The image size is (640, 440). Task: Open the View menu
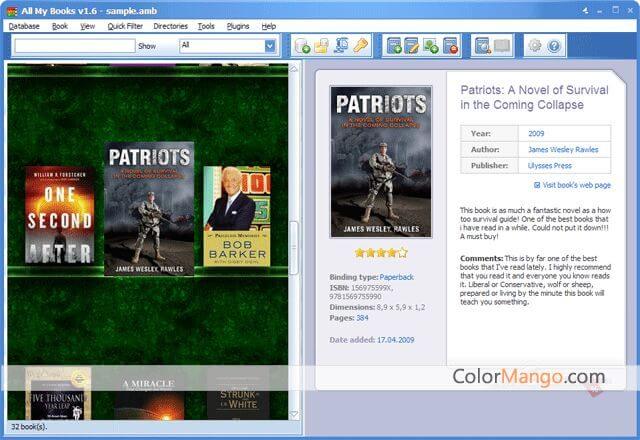tap(87, 26)
